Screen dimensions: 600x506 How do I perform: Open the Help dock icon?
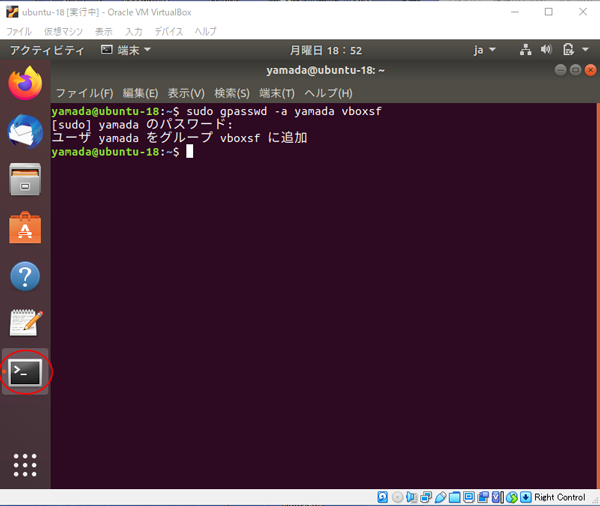point(25,276)
